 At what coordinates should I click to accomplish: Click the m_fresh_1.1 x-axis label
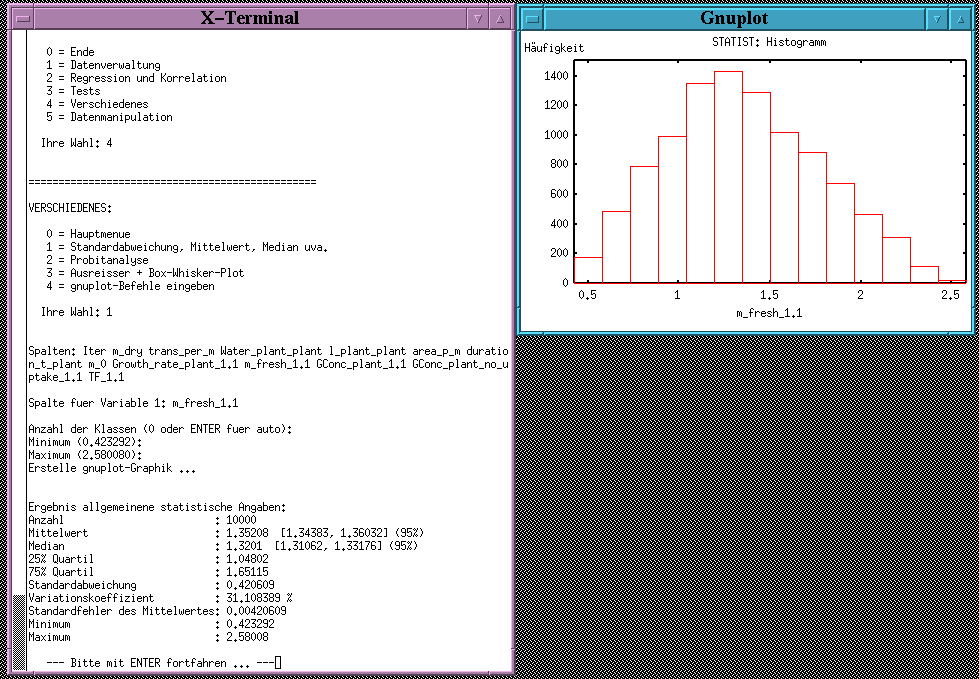(x=768, y=314)
